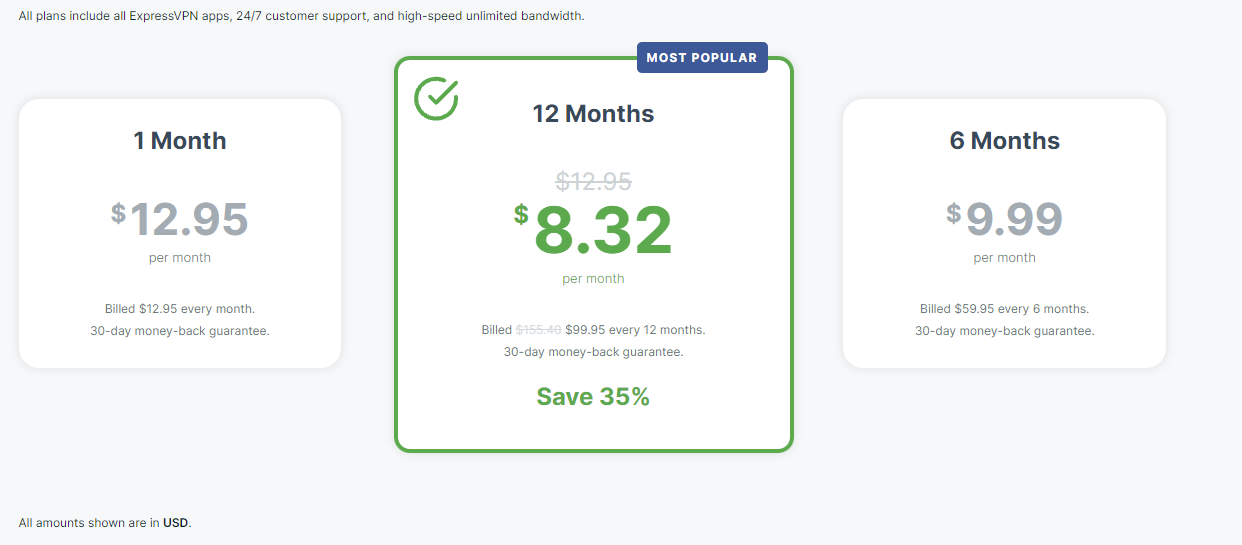This screenshot has height=545, width=1242.
Task: Click the '1 Month' heading
Action: pos(180,141)
